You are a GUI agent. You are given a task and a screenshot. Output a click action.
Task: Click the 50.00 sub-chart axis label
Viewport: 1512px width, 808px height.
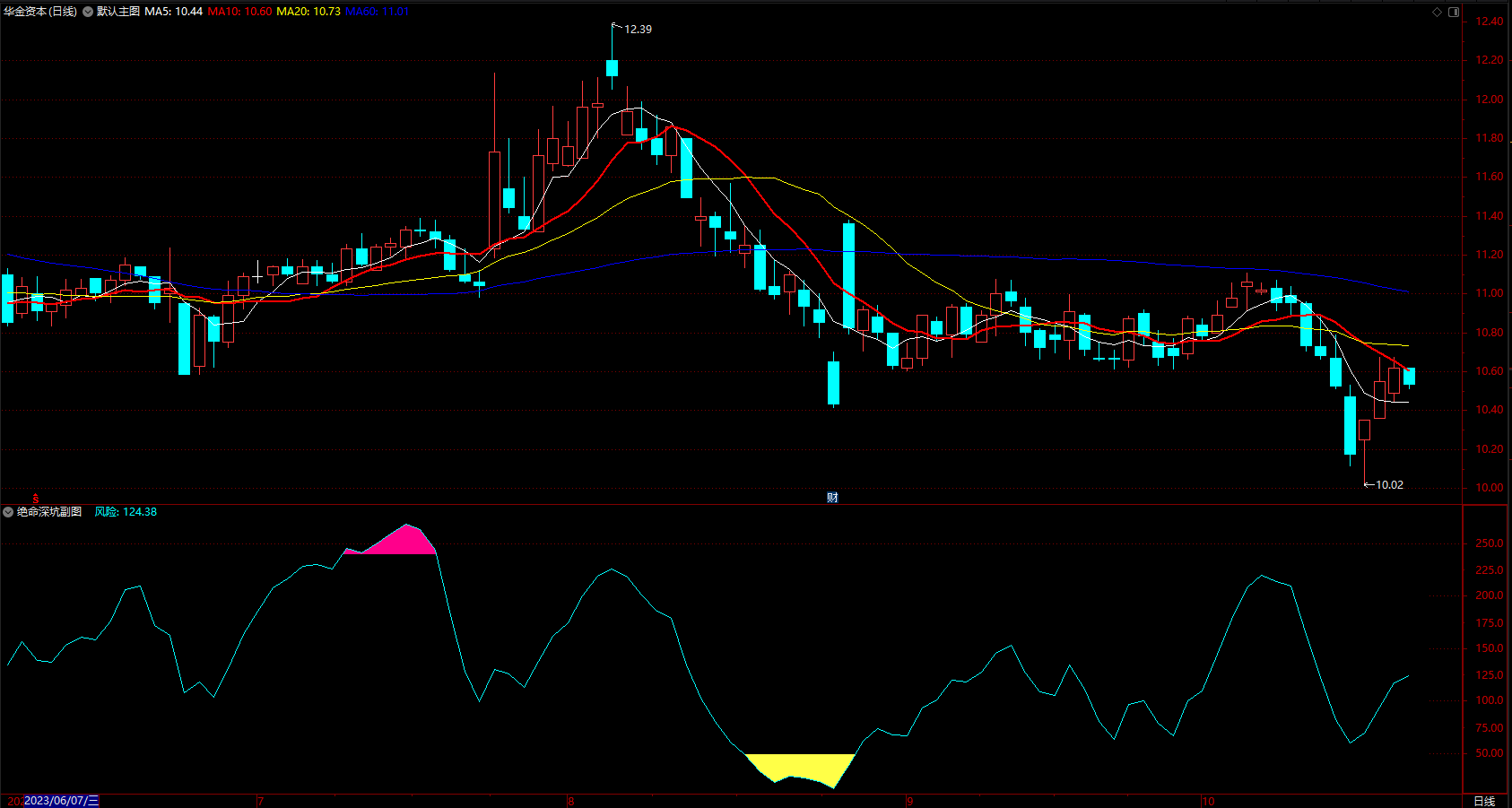tap(1490, 753)
